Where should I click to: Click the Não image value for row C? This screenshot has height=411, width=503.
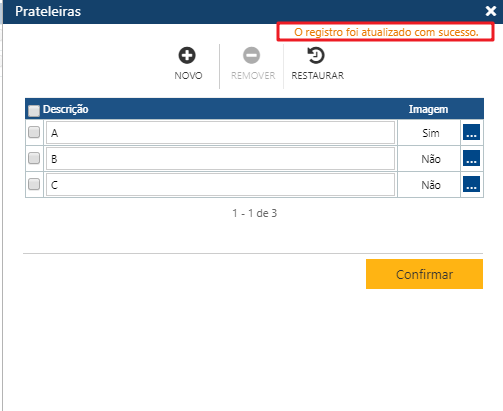431,185
